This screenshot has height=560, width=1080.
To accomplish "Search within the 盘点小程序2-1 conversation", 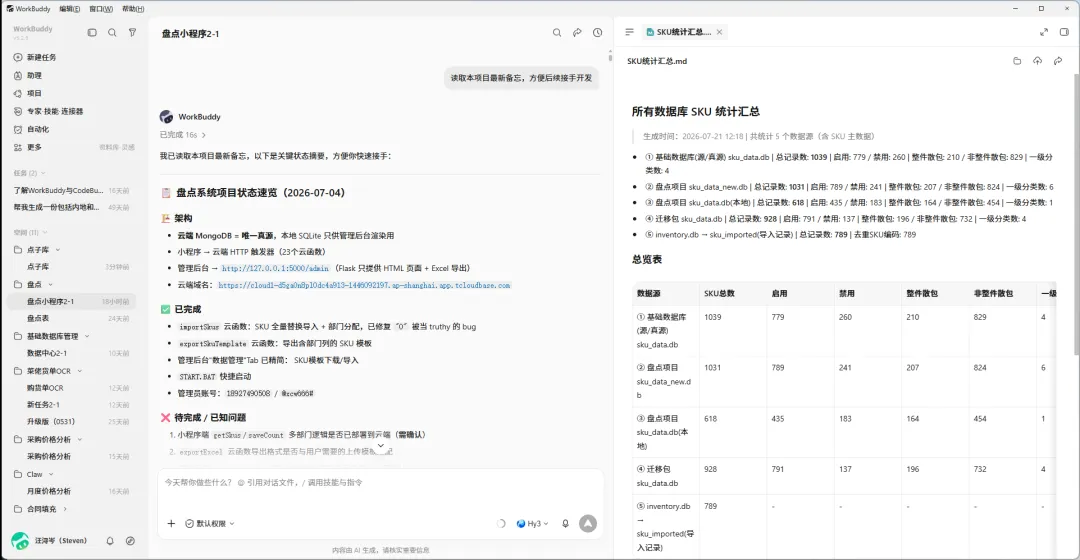I will (x=557, y=32).
